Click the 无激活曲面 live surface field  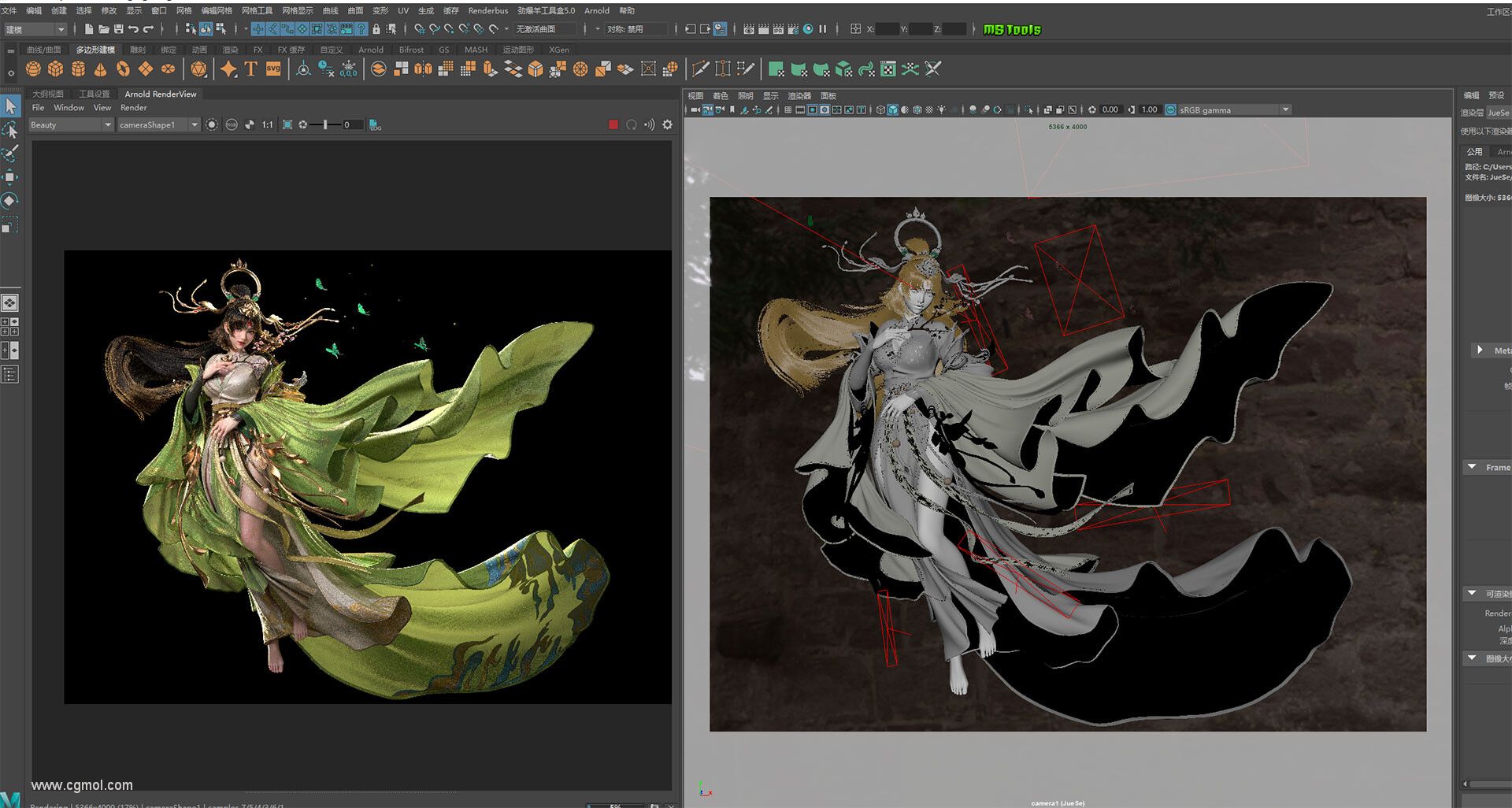pos(545,29)
